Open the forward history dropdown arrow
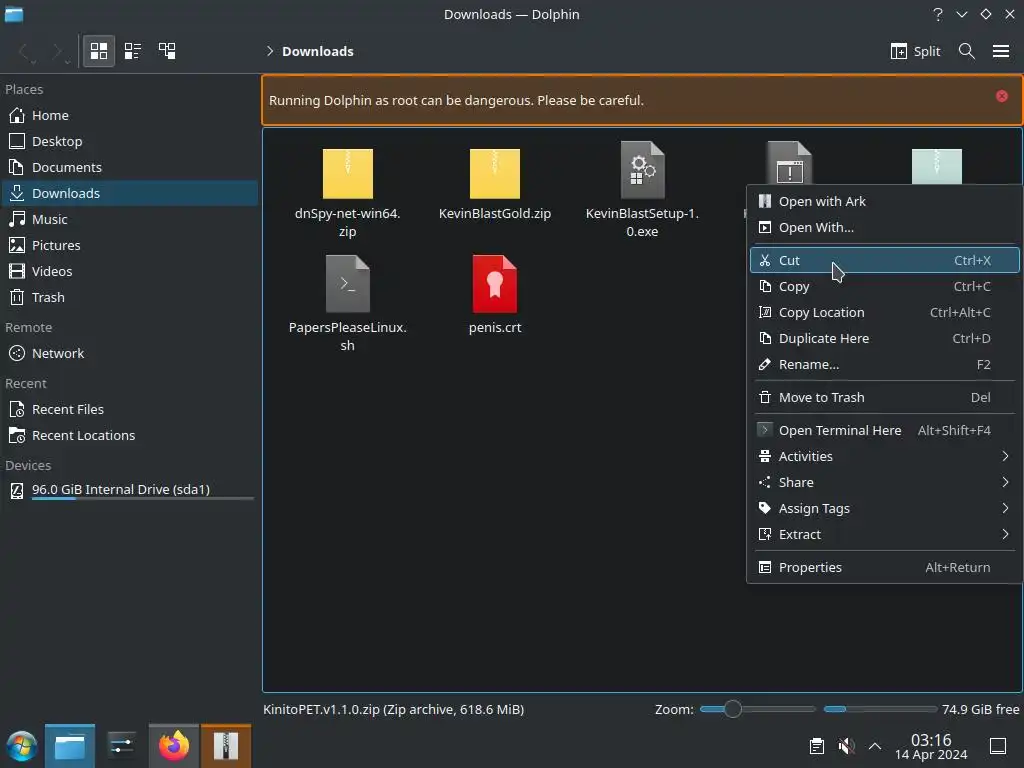The width and height of the screenshot is (1024, 768). pos(67,62)
